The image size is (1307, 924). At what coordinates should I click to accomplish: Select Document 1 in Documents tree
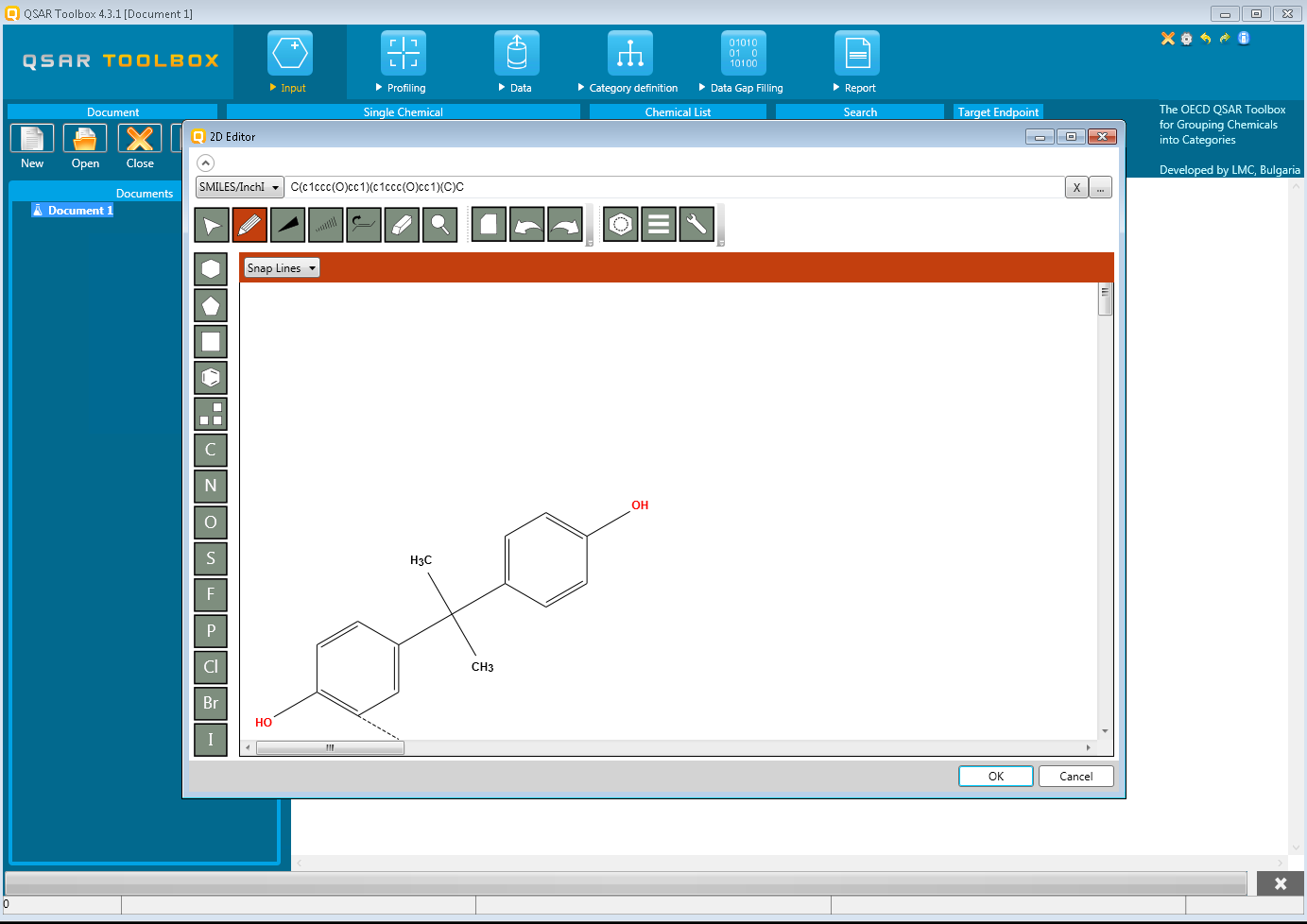pos(73,211)
